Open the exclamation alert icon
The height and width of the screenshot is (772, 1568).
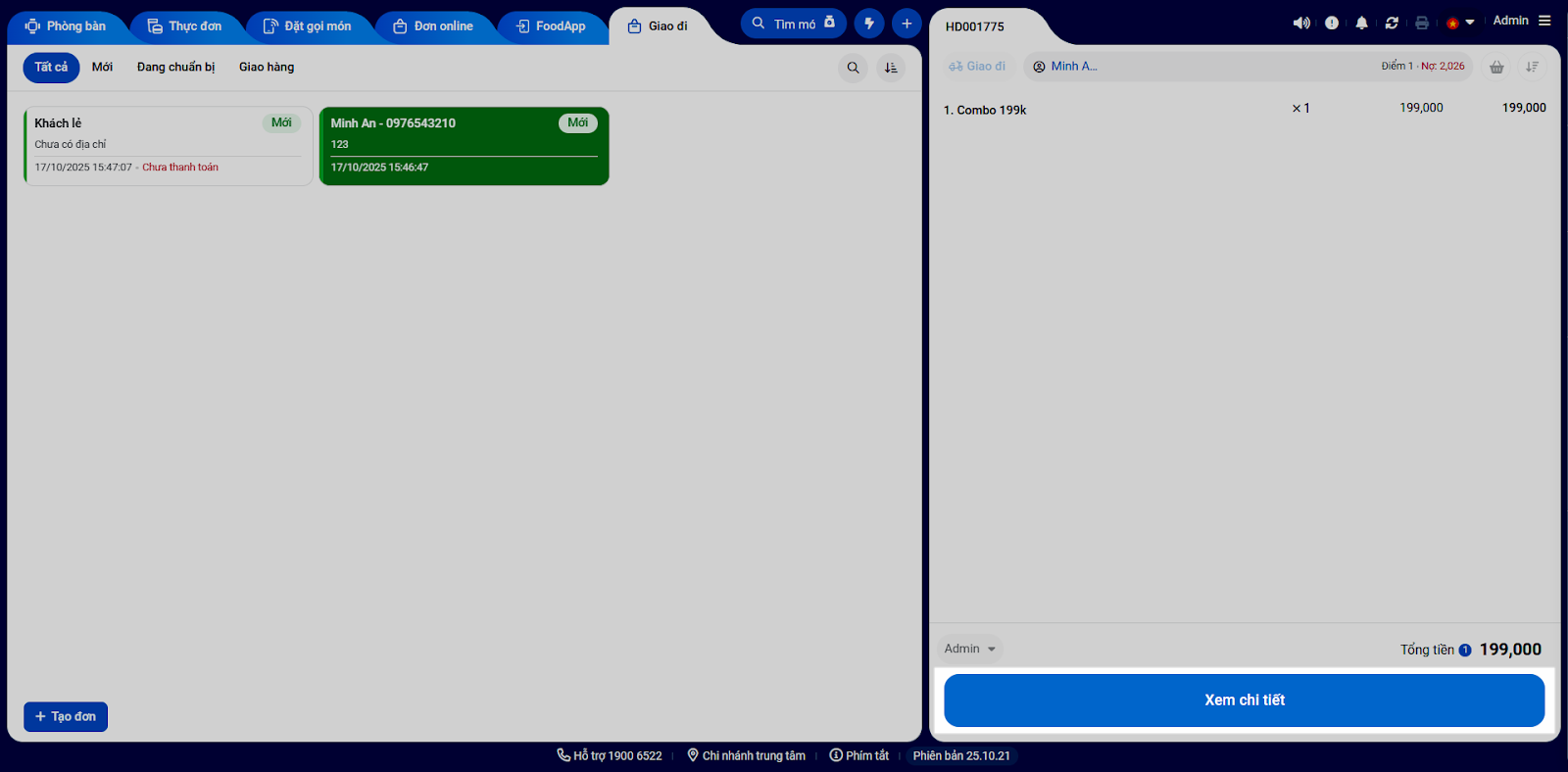point(1332,23)
